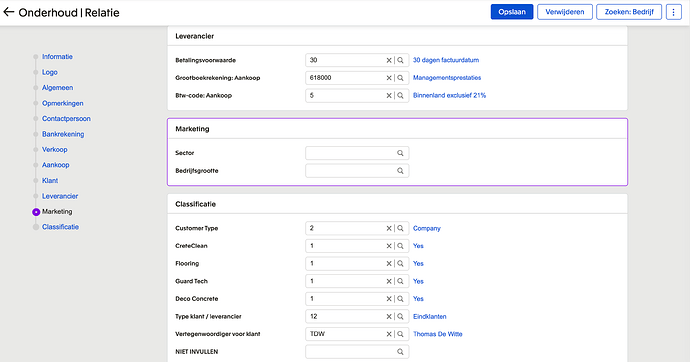Open the Deco Concrete lookup

(400, 299)
